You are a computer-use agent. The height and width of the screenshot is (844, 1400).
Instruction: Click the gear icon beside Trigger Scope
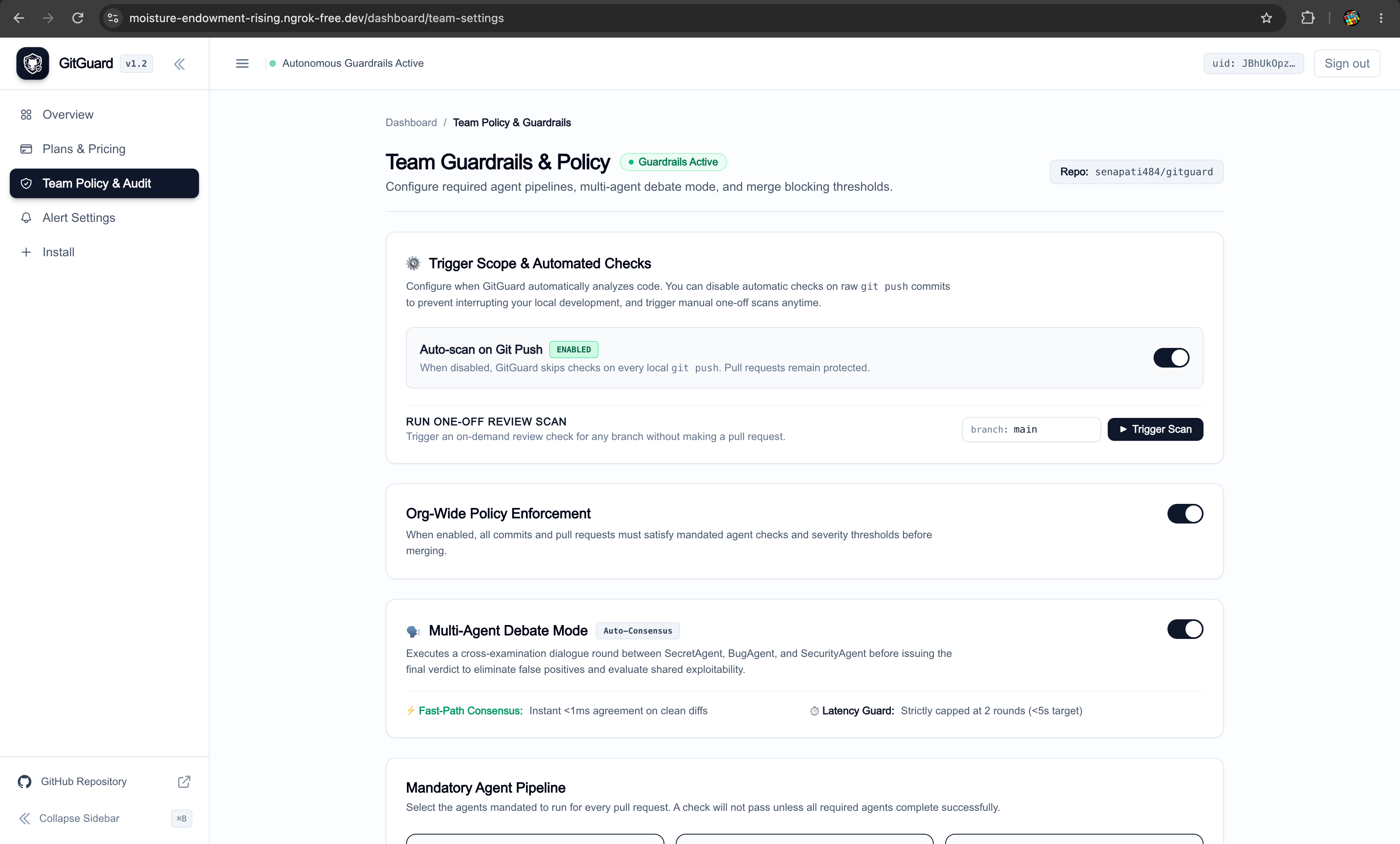pos(413,264)
